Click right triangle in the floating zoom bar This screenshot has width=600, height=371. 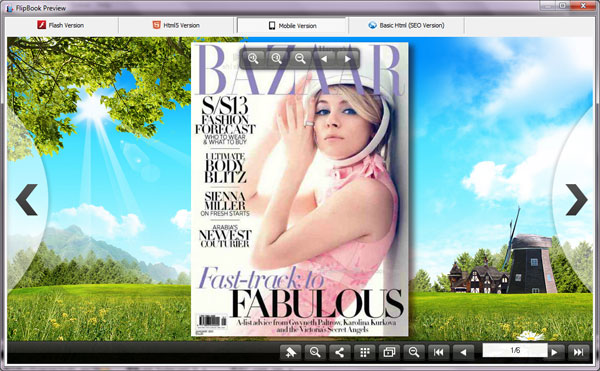347,59
